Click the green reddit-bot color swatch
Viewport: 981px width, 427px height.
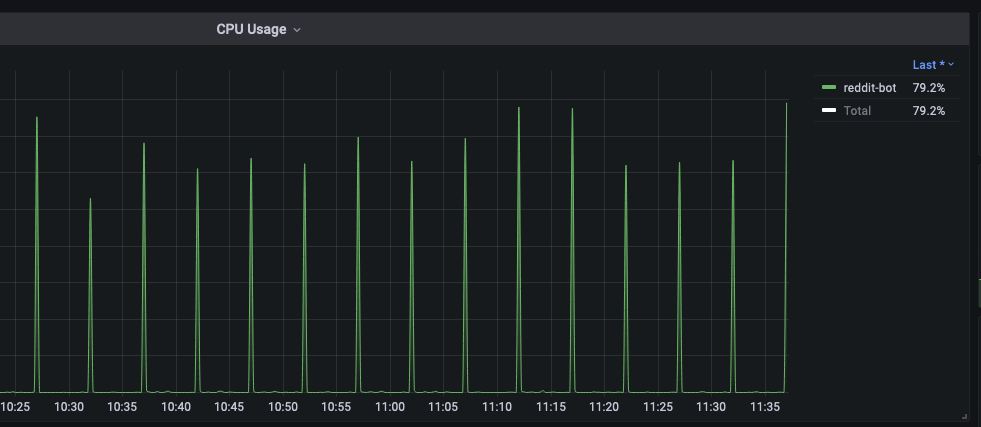pos(829,88)
